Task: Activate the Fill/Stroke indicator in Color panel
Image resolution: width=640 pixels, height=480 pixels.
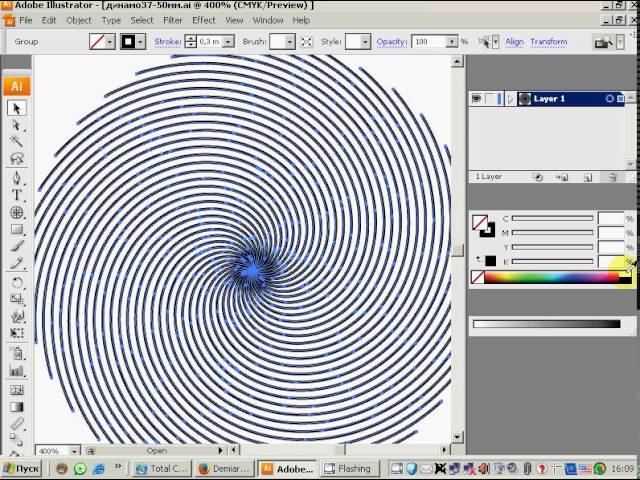Action: [484, 227]
